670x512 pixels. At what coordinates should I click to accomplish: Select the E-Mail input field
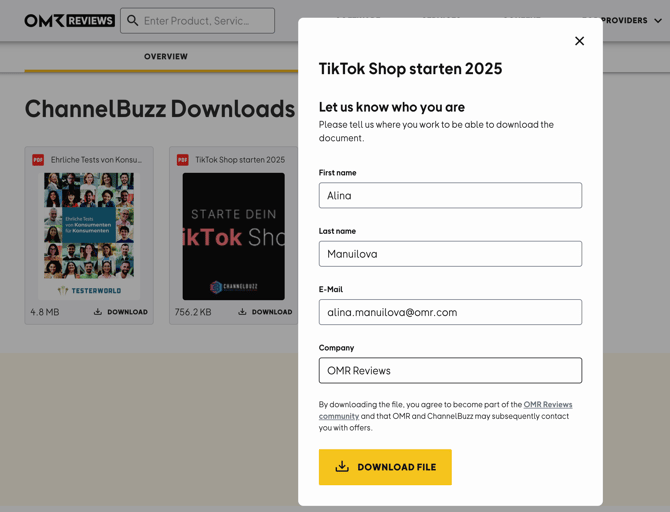450,312
